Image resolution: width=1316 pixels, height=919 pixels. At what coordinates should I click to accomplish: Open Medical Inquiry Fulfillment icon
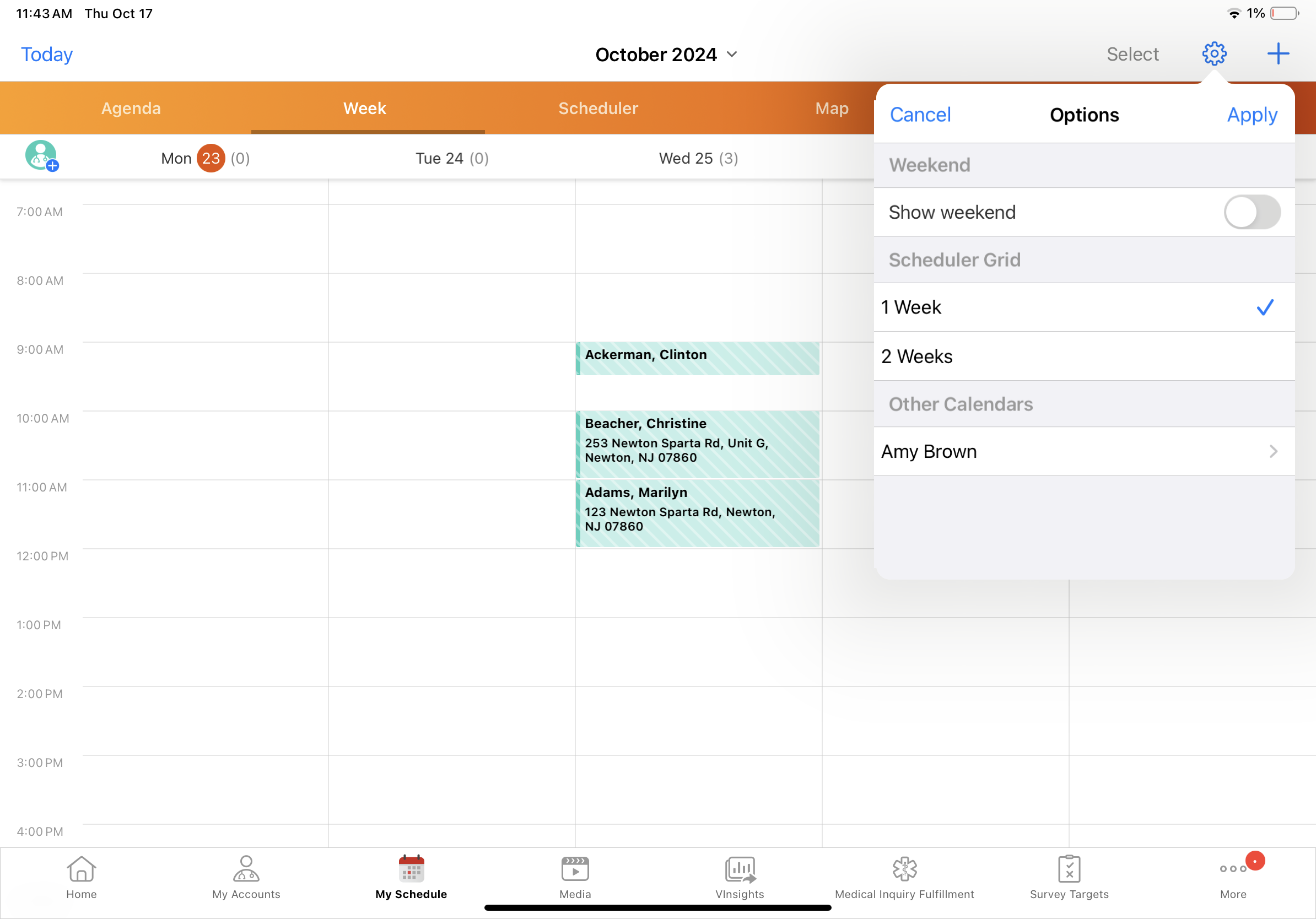(904, 869)
